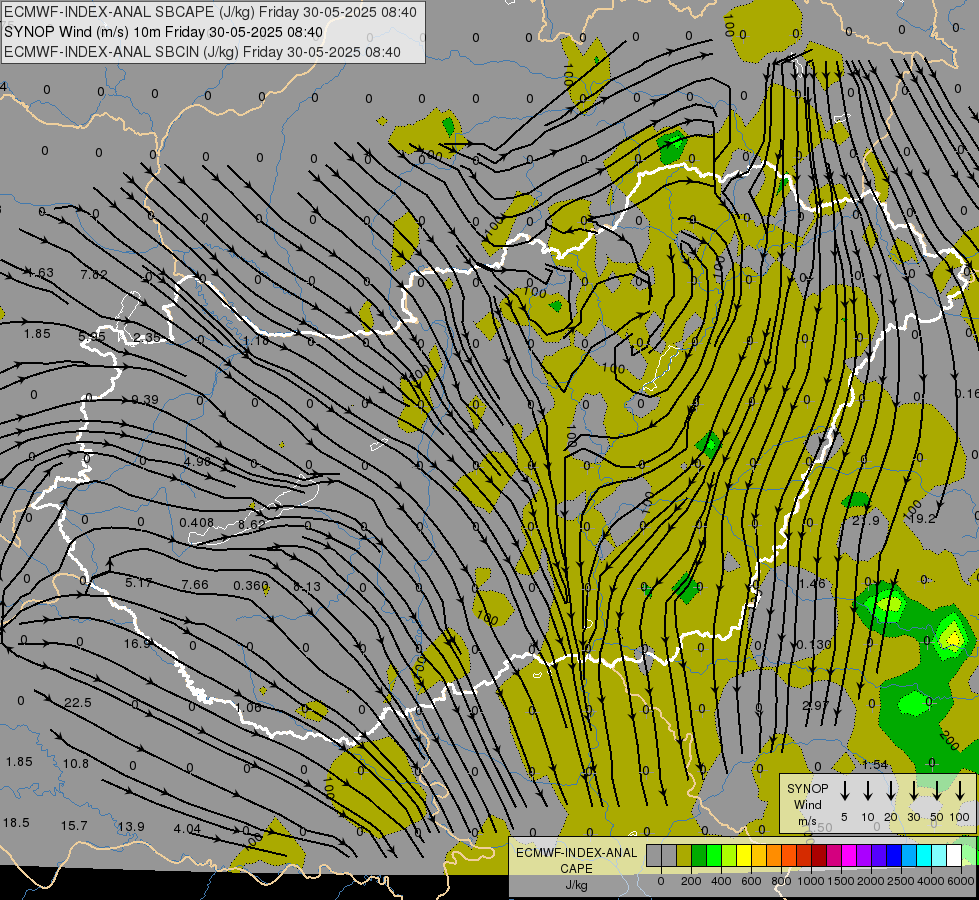Select the dark blue swatch before 2500
Screen dimensions: 979x900
[894, 855]
